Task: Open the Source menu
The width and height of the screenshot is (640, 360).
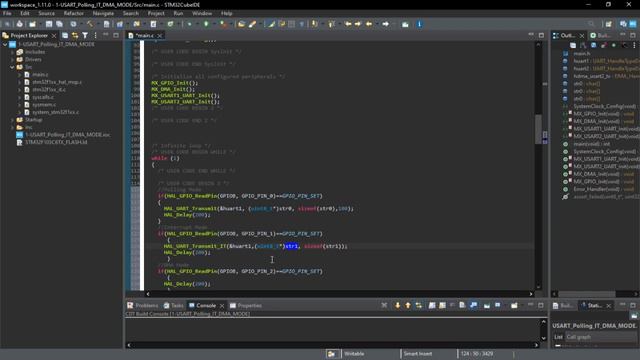Action: click(47, 13)
